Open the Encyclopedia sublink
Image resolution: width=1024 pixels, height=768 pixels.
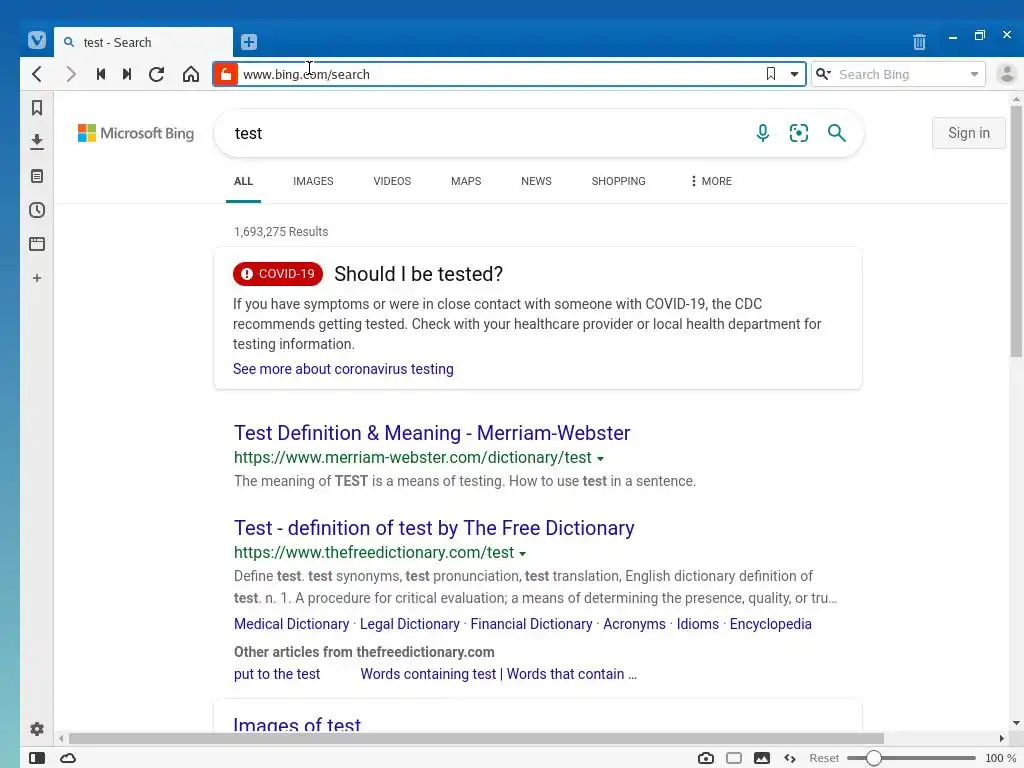(771, 624)
